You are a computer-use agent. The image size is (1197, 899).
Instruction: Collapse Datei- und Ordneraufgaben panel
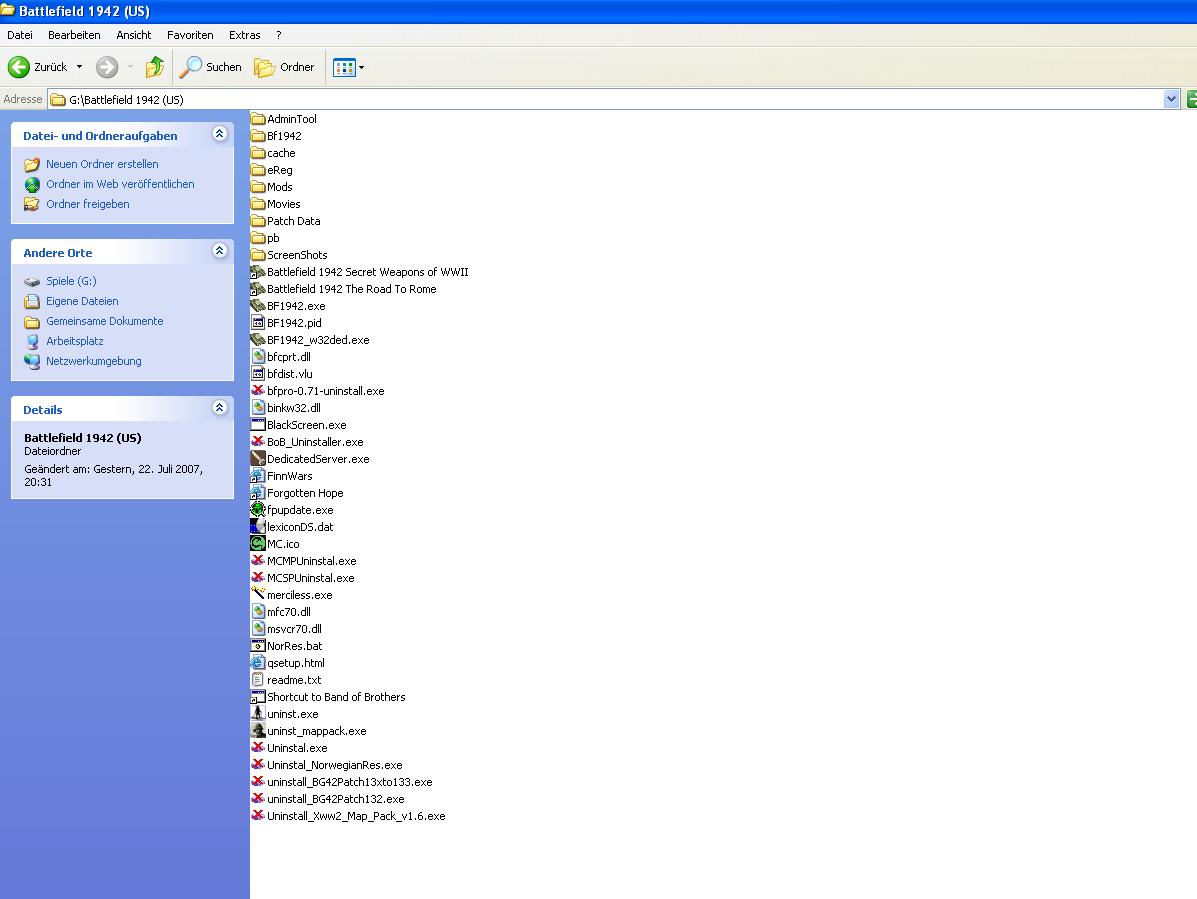[x=219, y=134]
